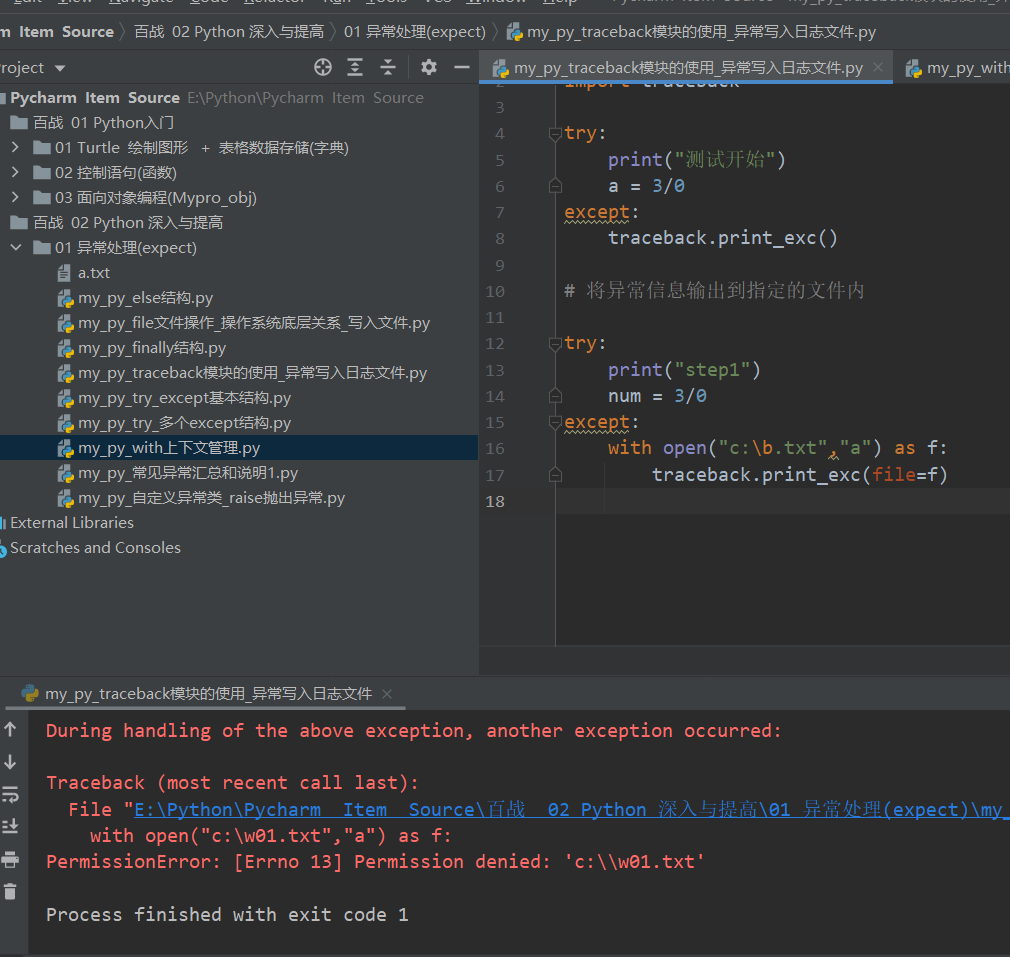Viewport: 1010px width, 957px height.
Task: Click the Locate/Select Opened File target icon
Action: 323,67
